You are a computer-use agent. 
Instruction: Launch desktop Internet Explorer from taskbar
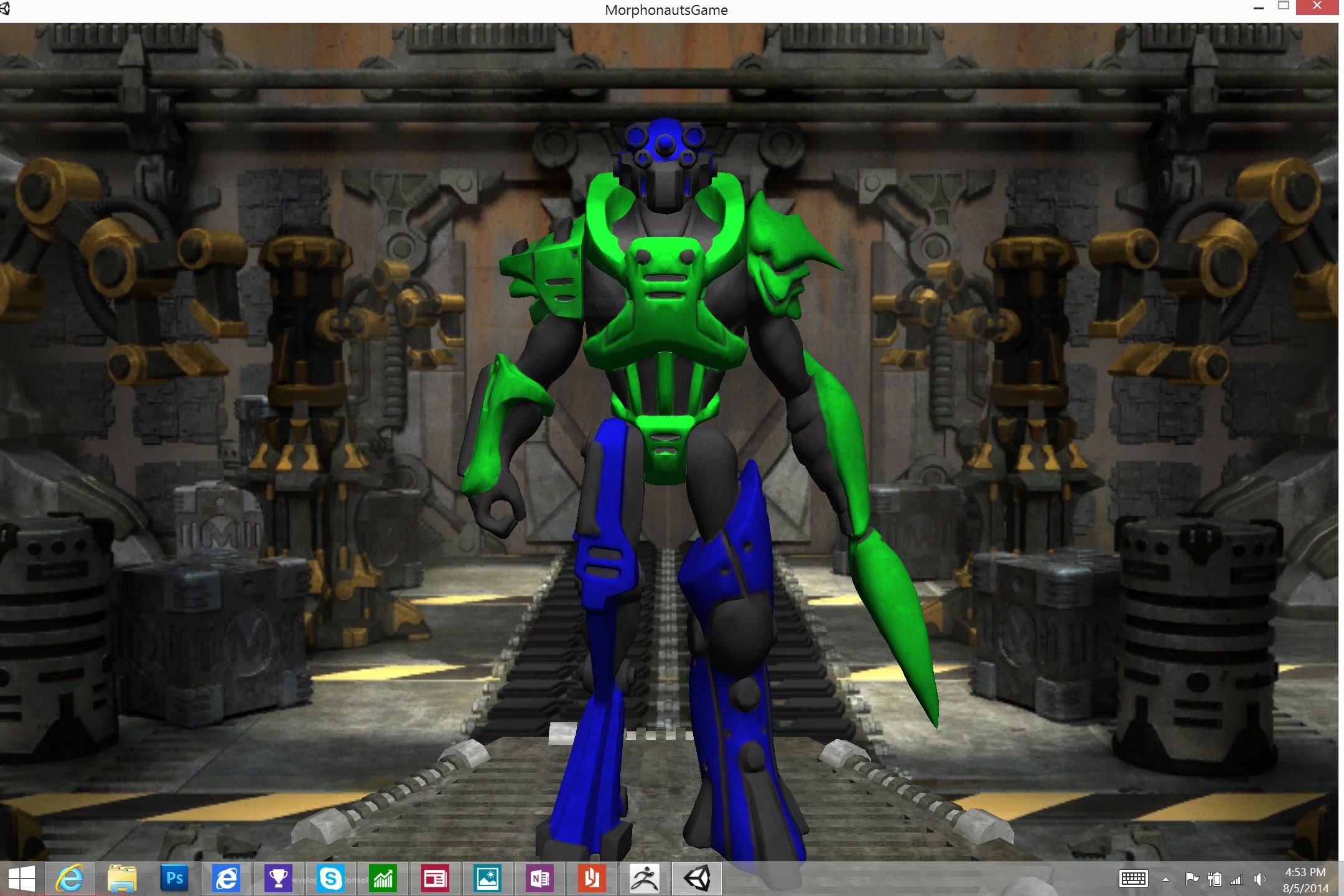(70, 879)
